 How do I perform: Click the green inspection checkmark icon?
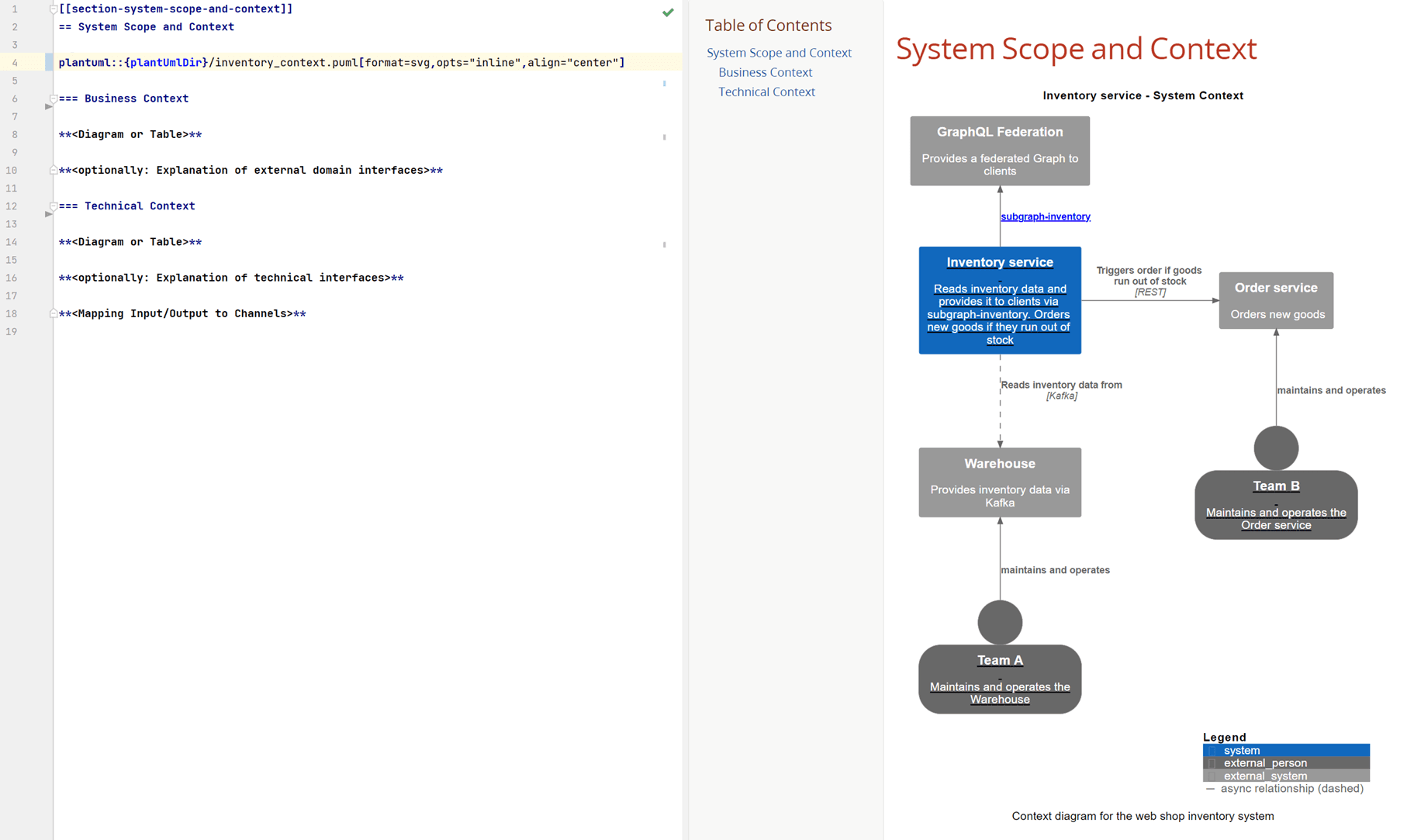(x=668, y=12)
